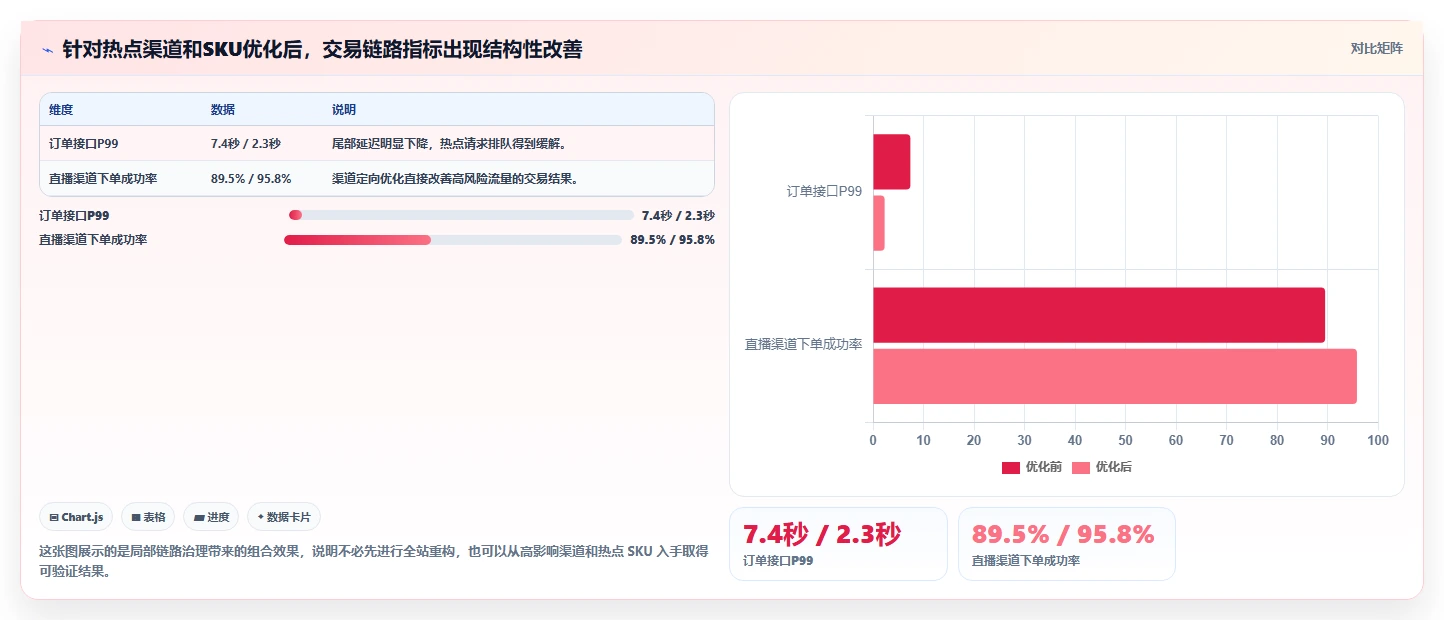Select the 数据卡片 tag chip
The image size is (1444, 620).
click(x=284, y=517)
